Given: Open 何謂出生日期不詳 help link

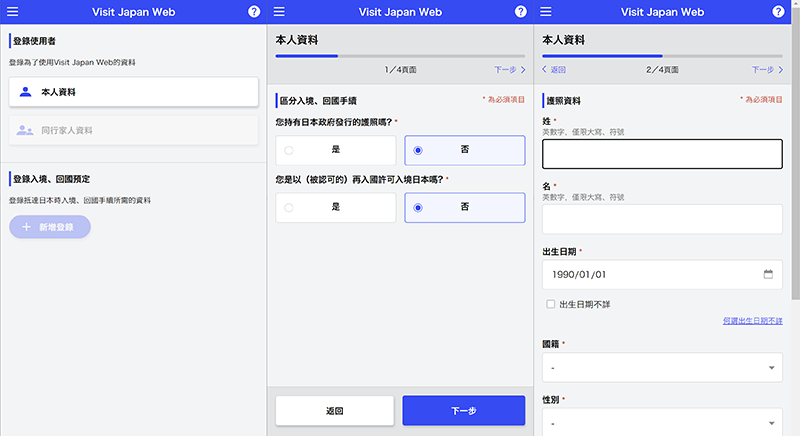Looking at the screenshot, I should (753, 321).
